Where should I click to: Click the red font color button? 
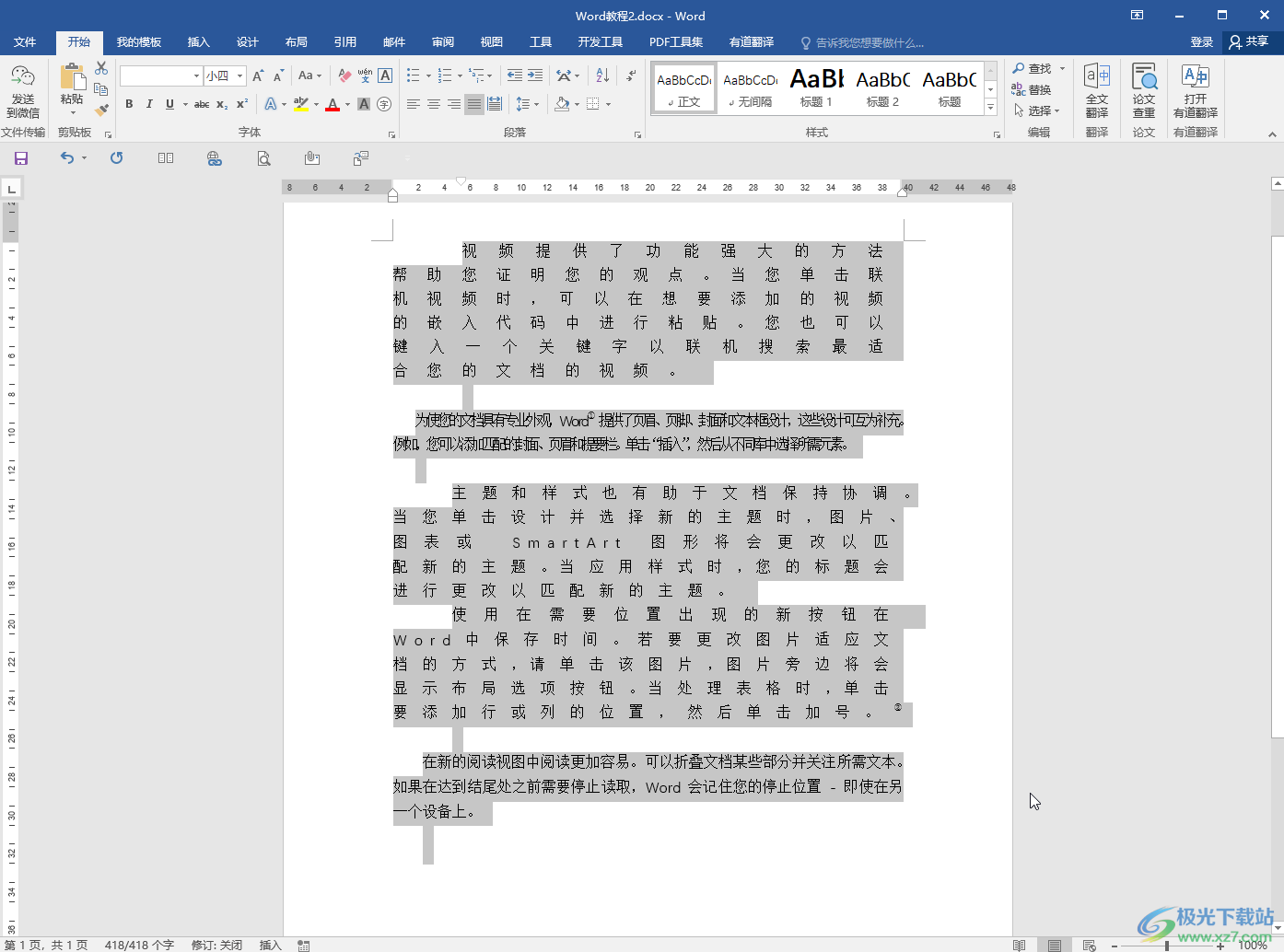point(333,104)
